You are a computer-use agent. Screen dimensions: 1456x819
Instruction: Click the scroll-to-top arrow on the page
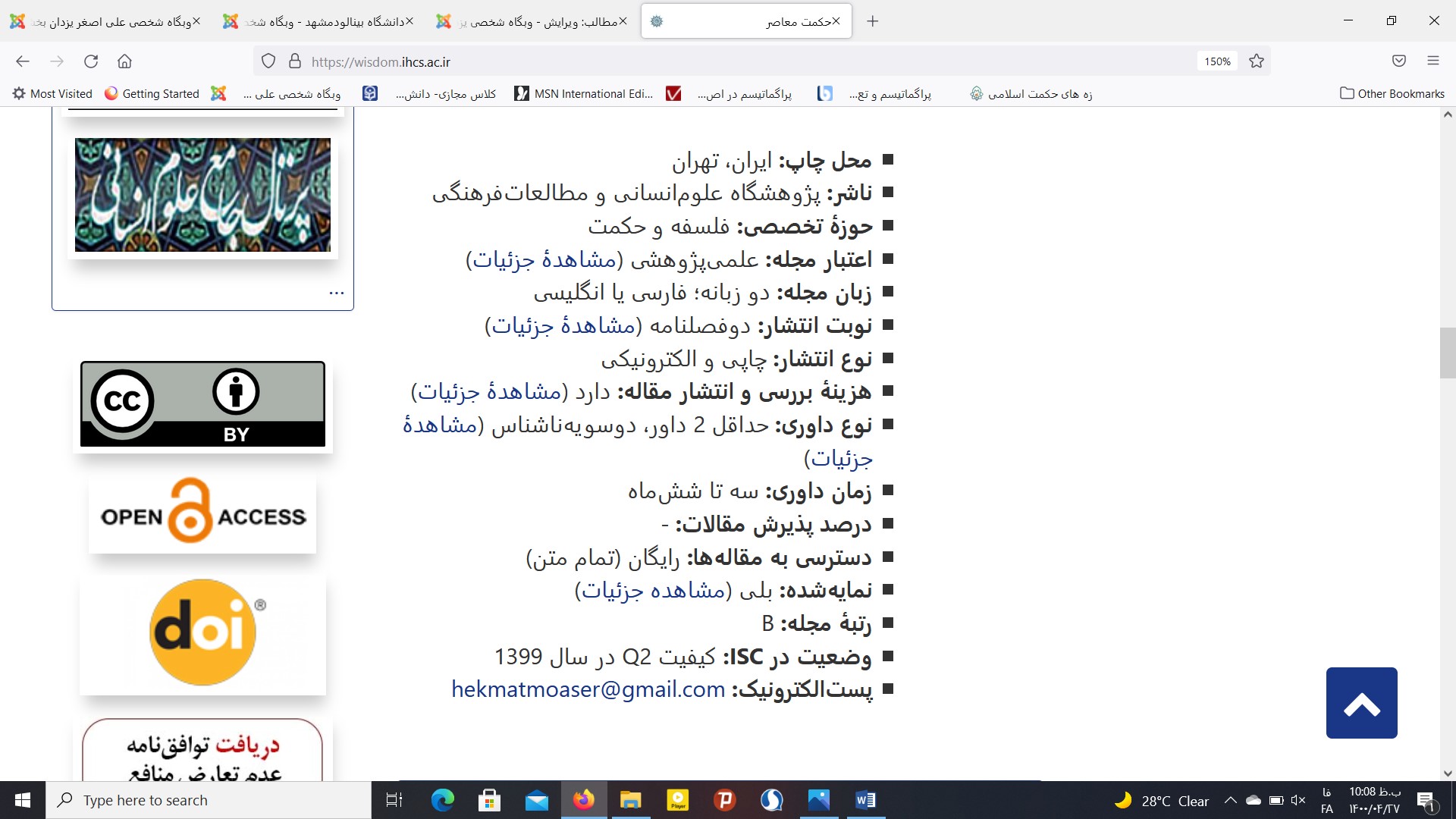point(1361,703)
